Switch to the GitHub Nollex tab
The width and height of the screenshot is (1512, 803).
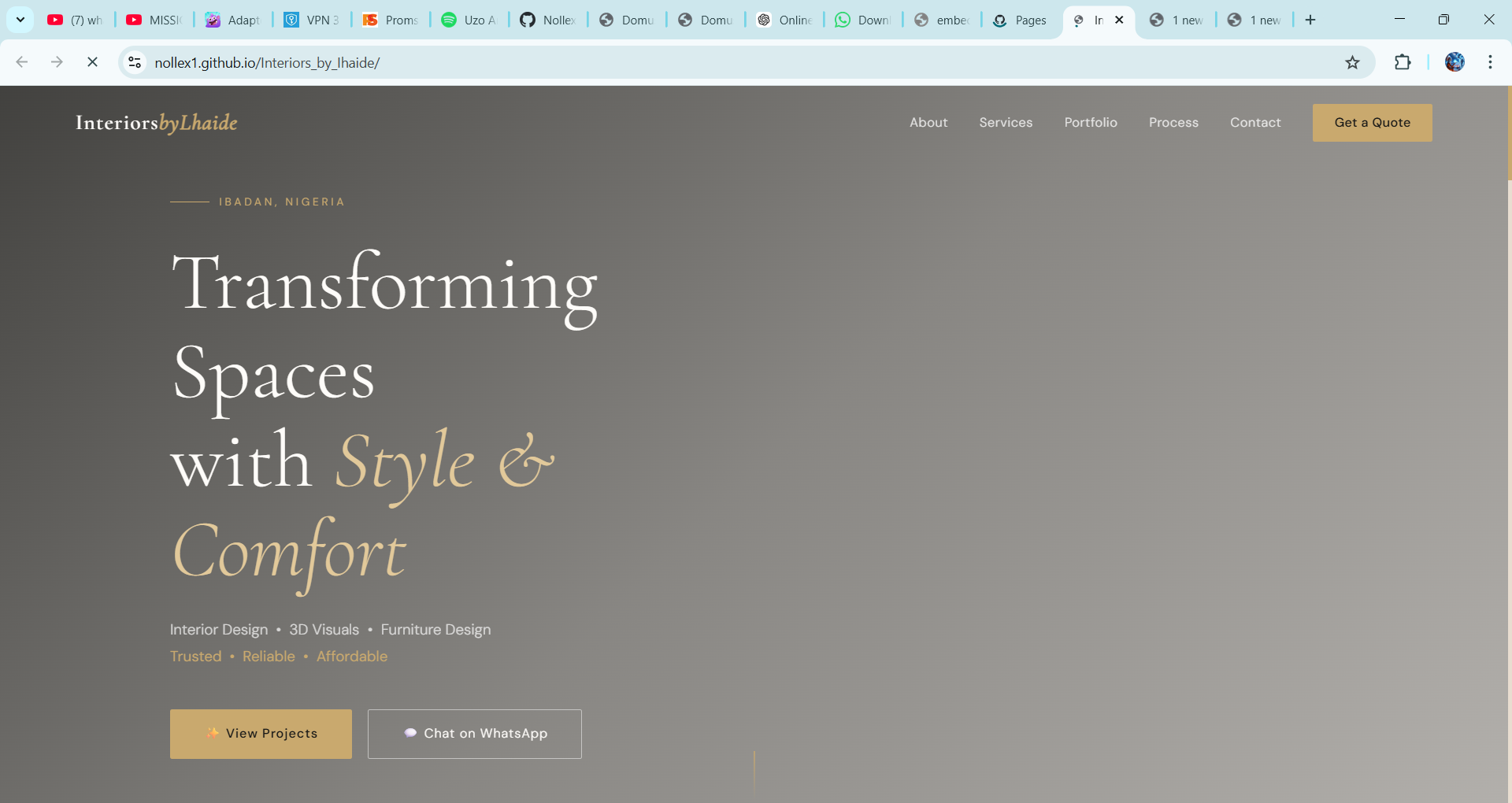click(548, 20)
